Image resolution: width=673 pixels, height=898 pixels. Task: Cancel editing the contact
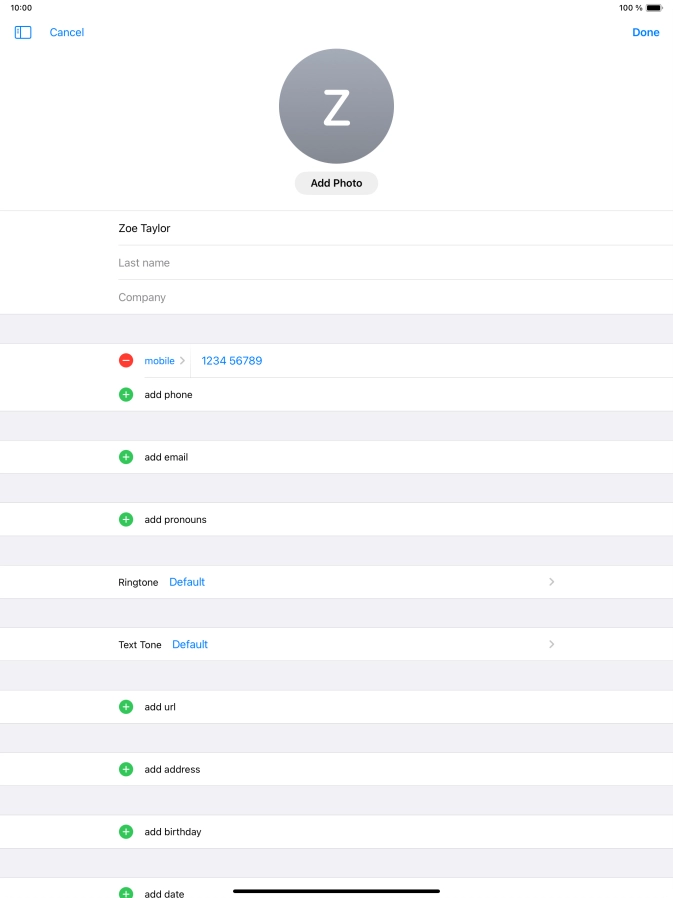click(67, 33)
